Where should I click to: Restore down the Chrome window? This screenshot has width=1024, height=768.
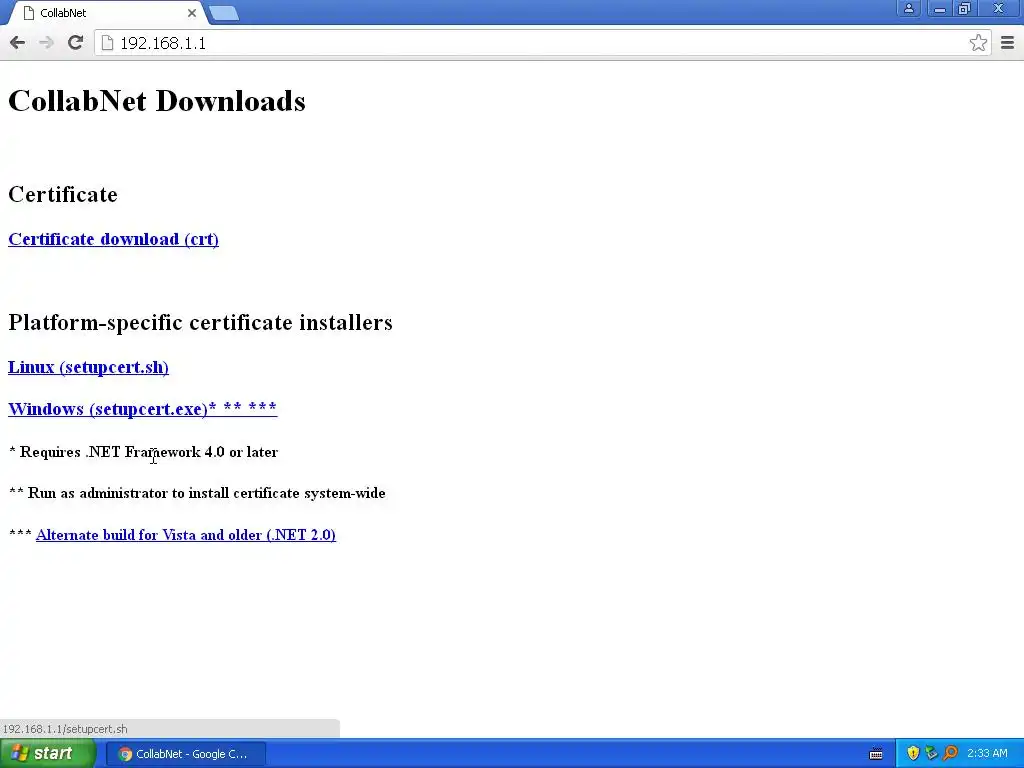tap(965, 9)
